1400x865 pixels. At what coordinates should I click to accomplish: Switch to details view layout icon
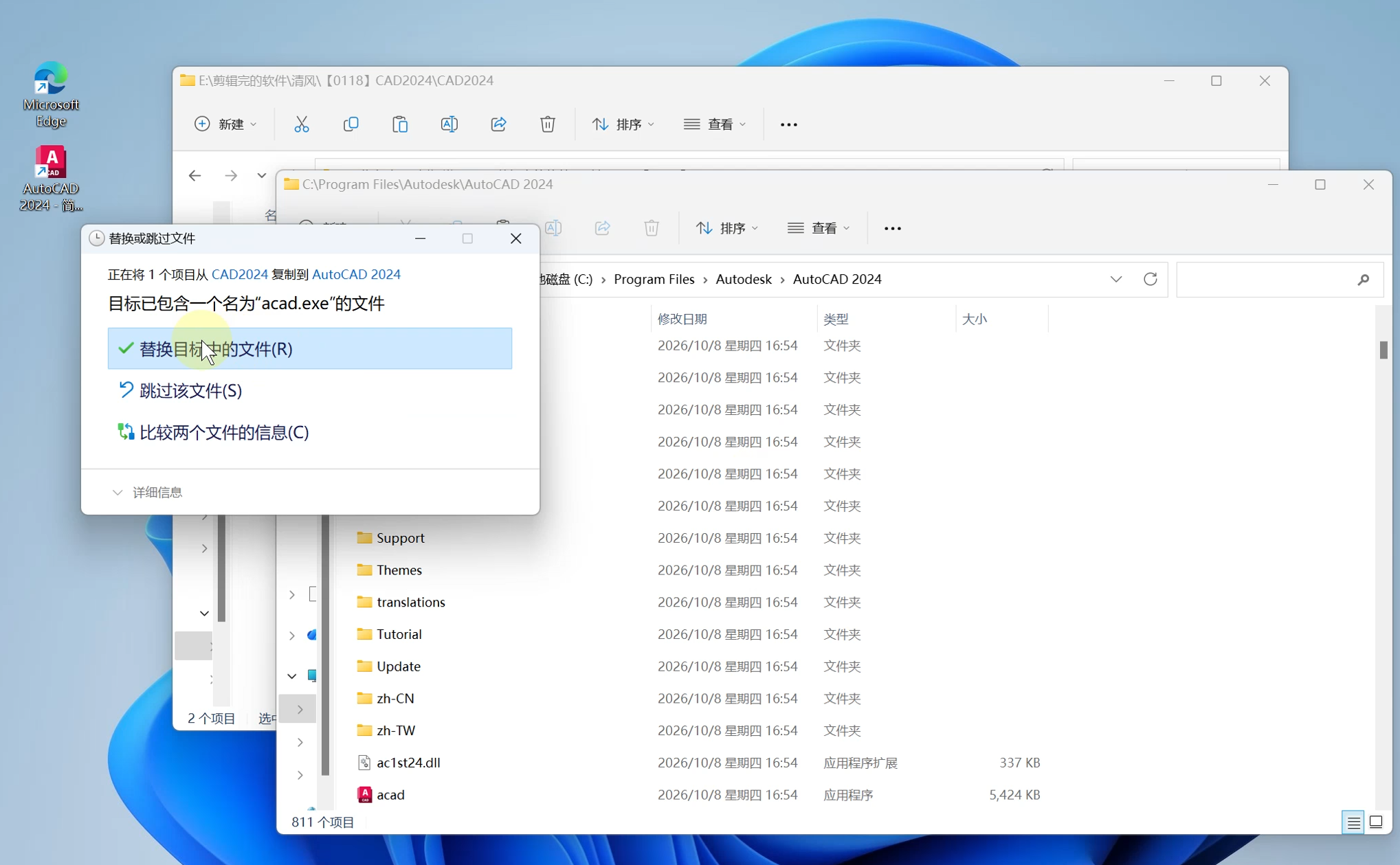pos(1353,822)
